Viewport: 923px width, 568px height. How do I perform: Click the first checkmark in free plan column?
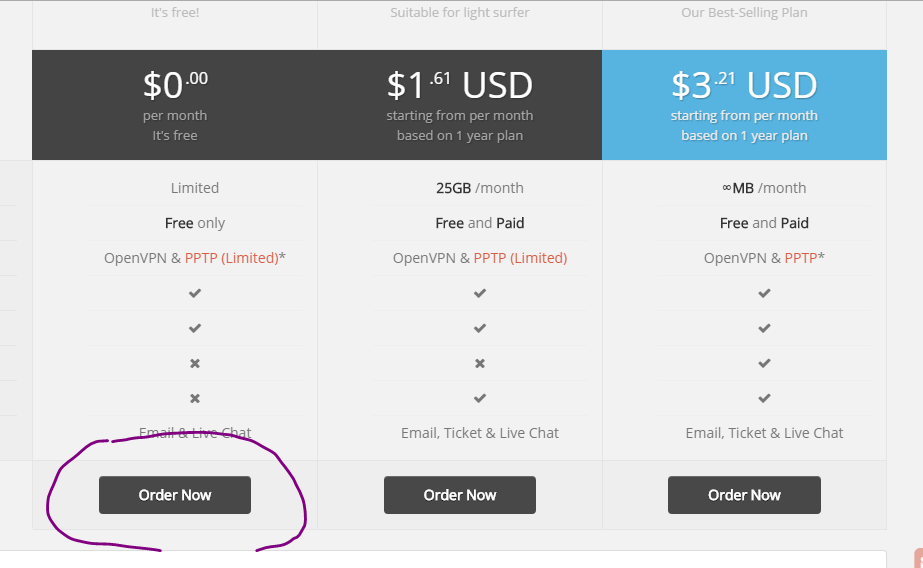[195, 293]
